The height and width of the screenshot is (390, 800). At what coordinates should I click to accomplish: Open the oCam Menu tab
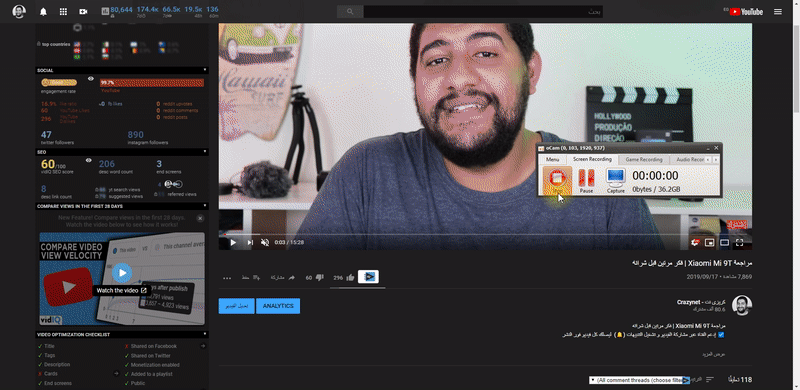(553, 160)
